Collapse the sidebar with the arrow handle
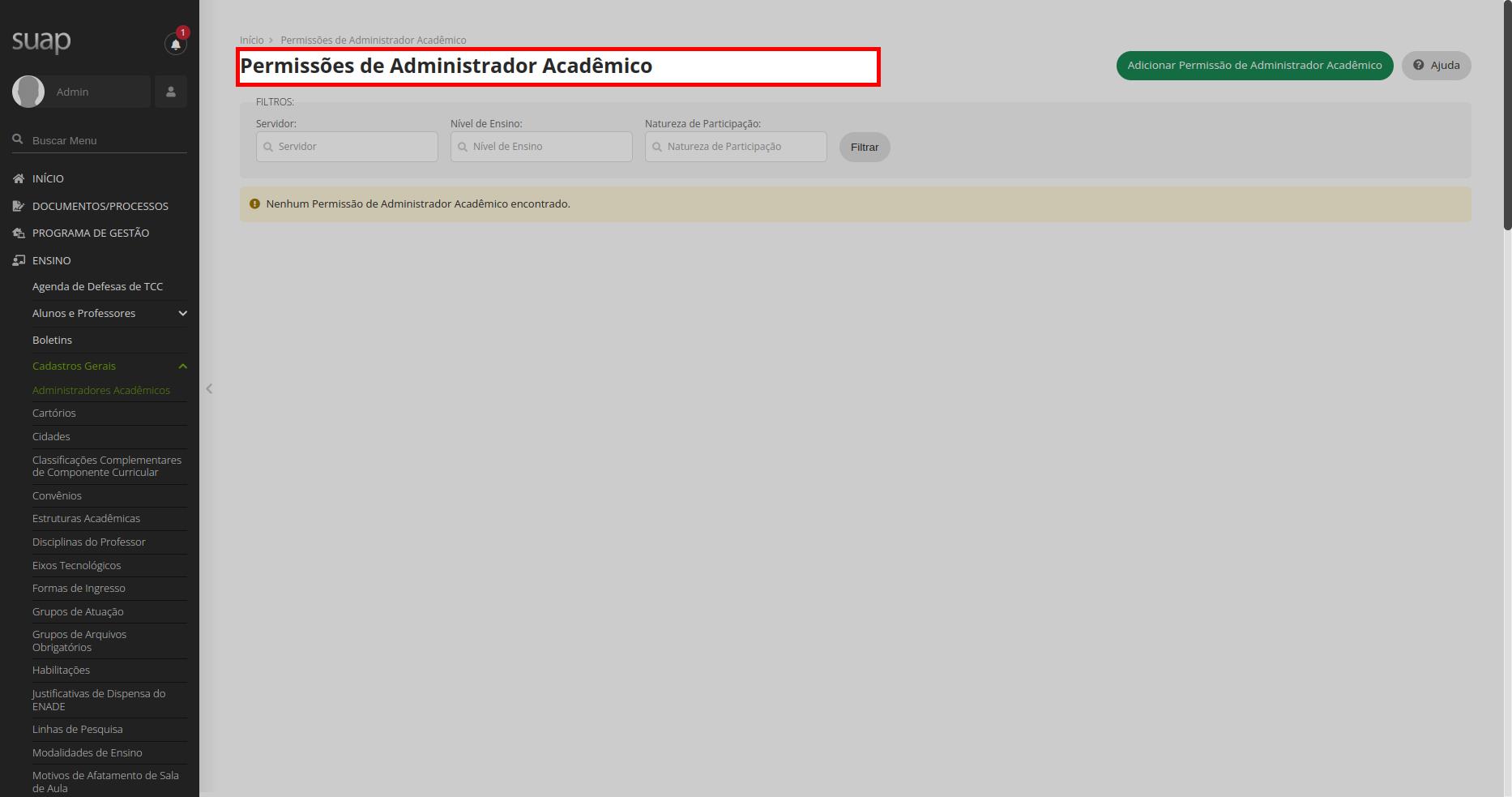 (x=209, y=389)
